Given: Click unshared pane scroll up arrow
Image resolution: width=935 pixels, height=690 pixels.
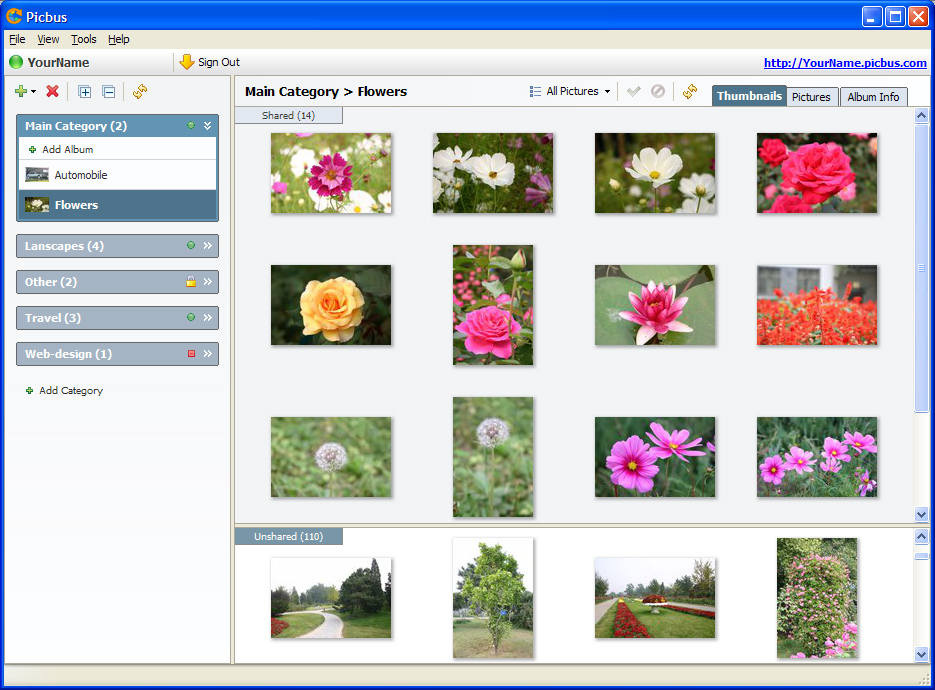Looking at the screenshot, I should pyautogui.click(x=921, y=537).
